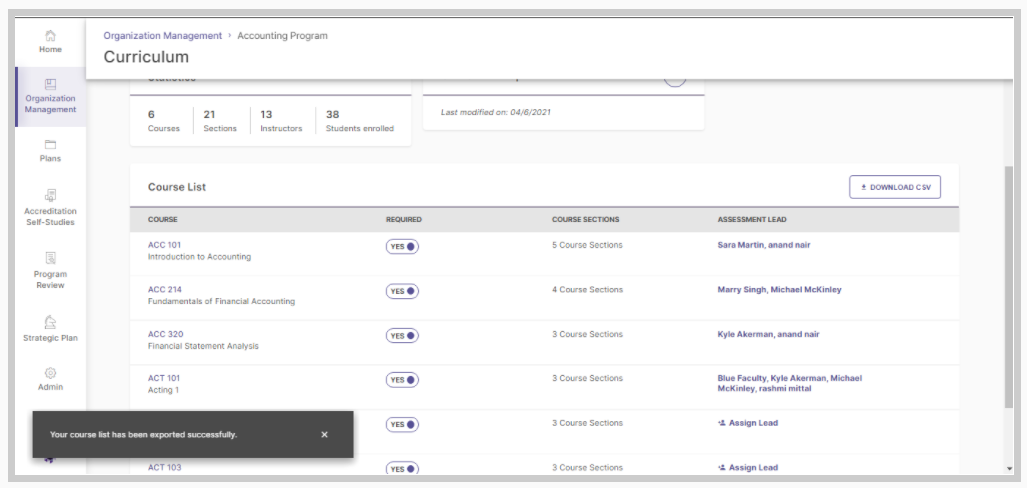Click the '13 Instructors' statistic
The image size is (1027, 488).
click(281, 121)
